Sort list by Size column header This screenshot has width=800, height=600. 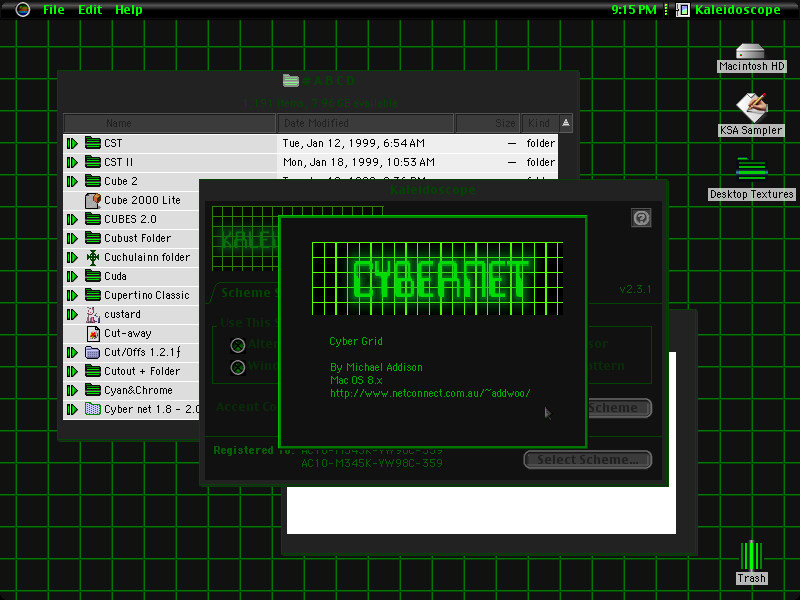click(488, 123)
